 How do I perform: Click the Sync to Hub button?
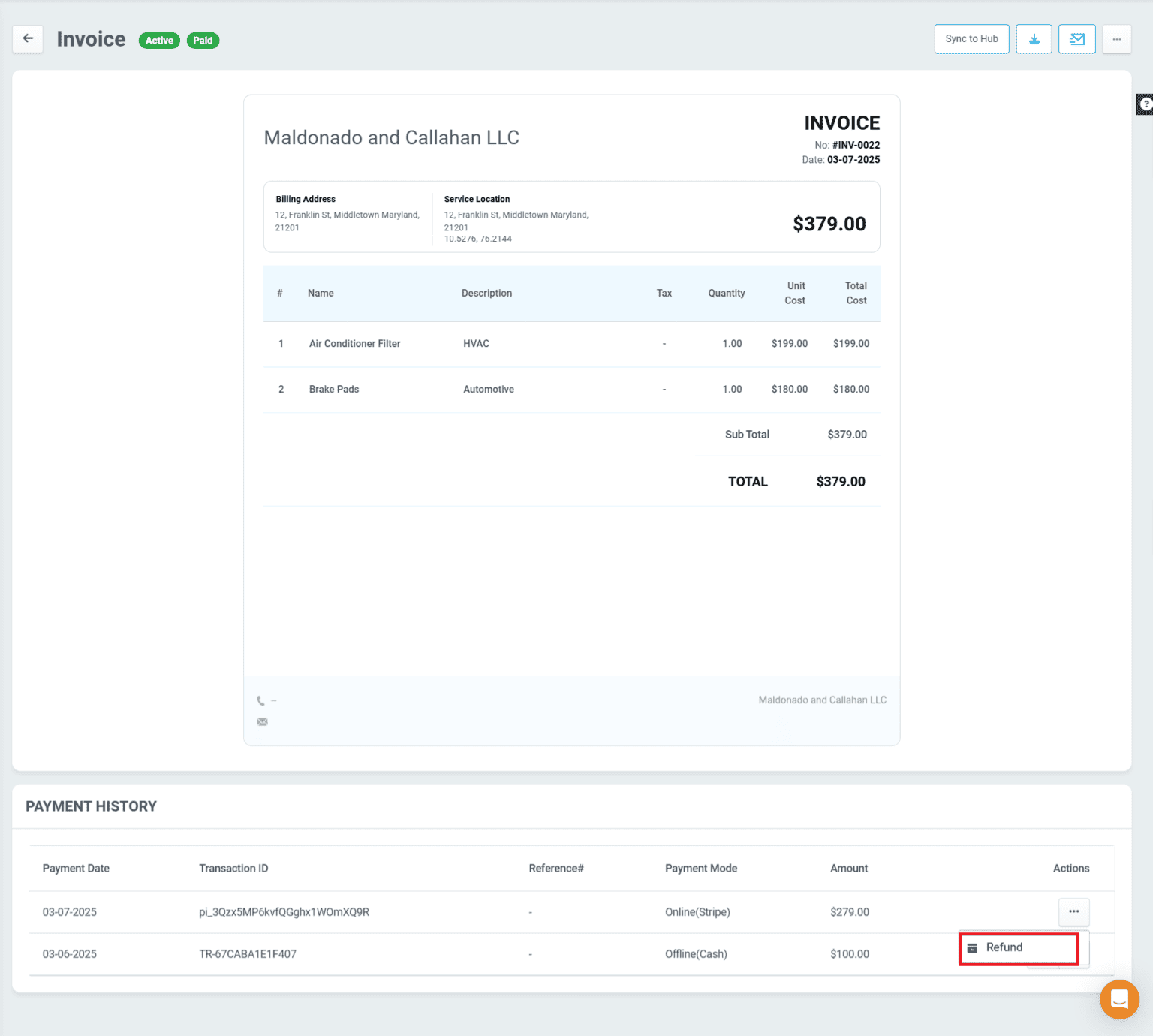tap(971, 38)
